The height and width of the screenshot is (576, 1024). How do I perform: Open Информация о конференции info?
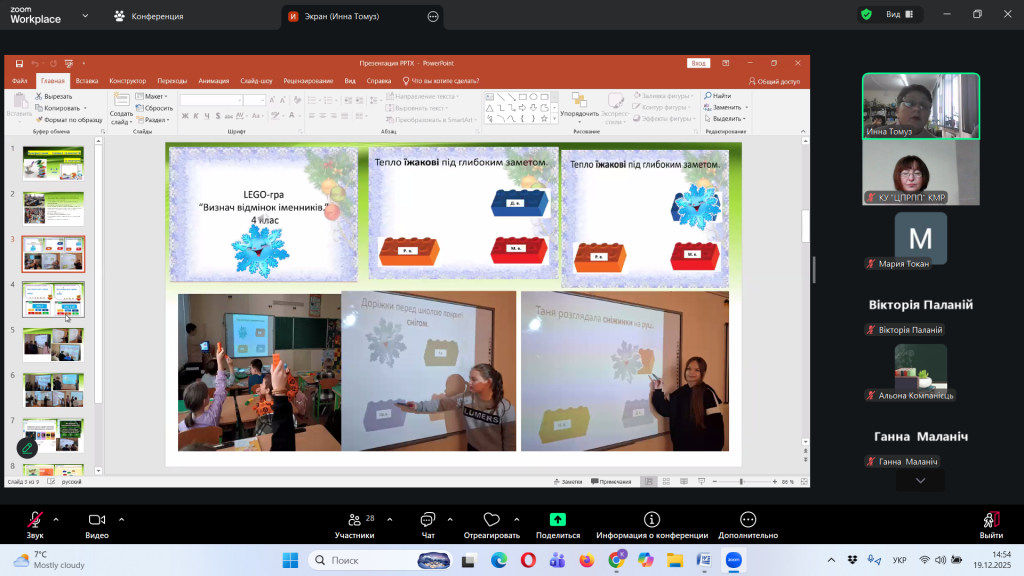point(652,524)
